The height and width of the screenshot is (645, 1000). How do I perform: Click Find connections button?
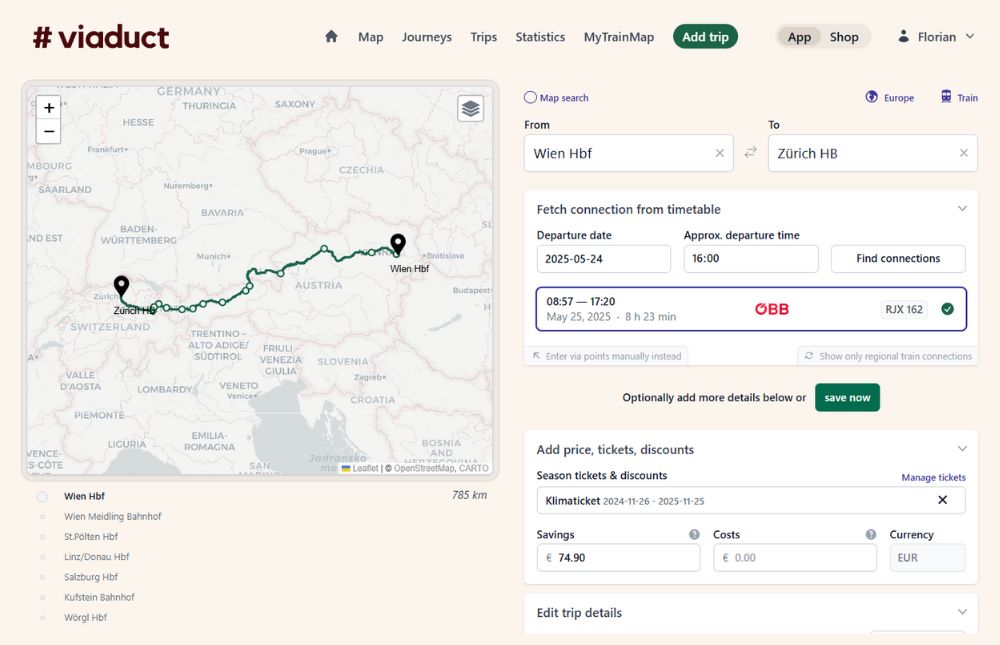[898, 258]
